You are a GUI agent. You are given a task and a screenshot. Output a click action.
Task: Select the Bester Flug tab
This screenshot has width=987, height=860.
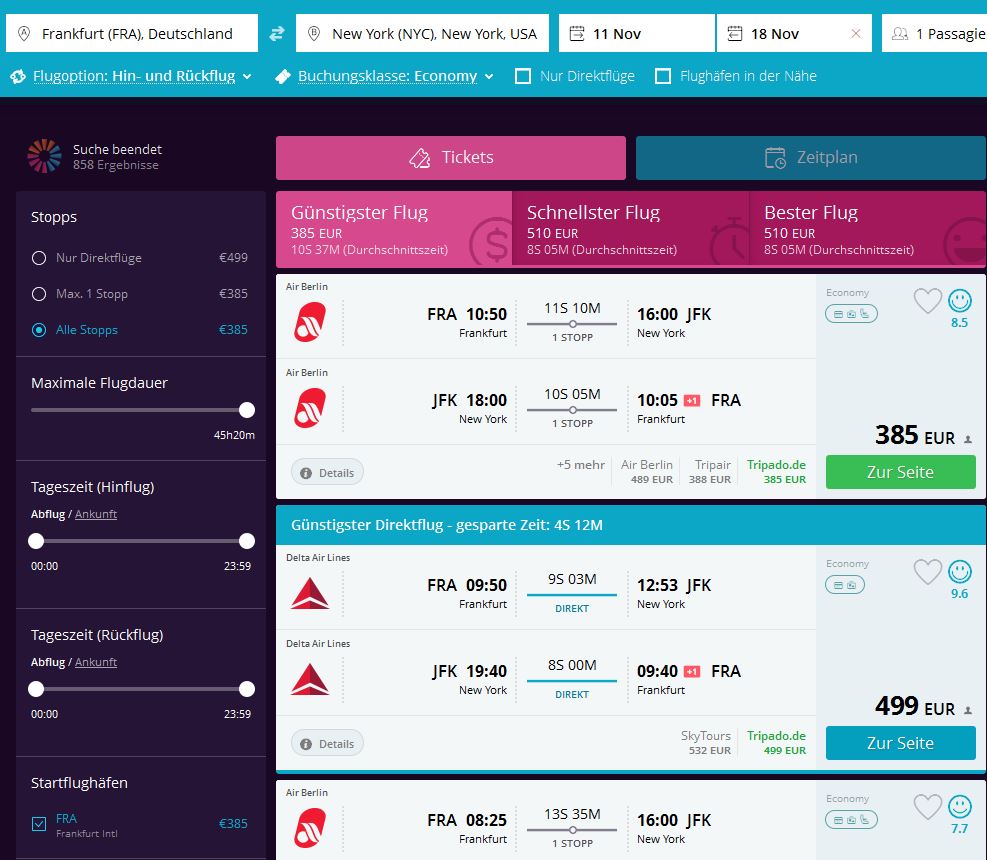click(x=868, y=230)
